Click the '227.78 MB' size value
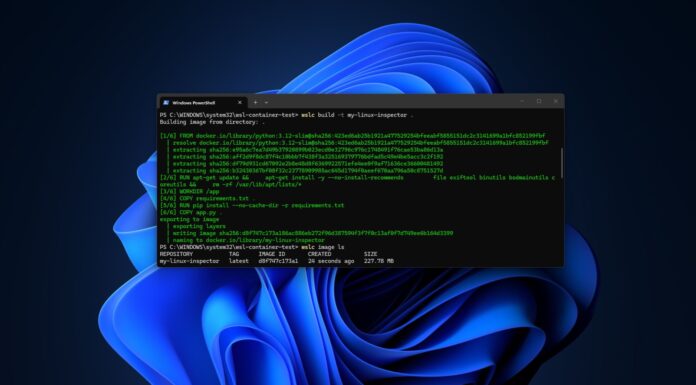696x385 pixels. coord(379,261)
